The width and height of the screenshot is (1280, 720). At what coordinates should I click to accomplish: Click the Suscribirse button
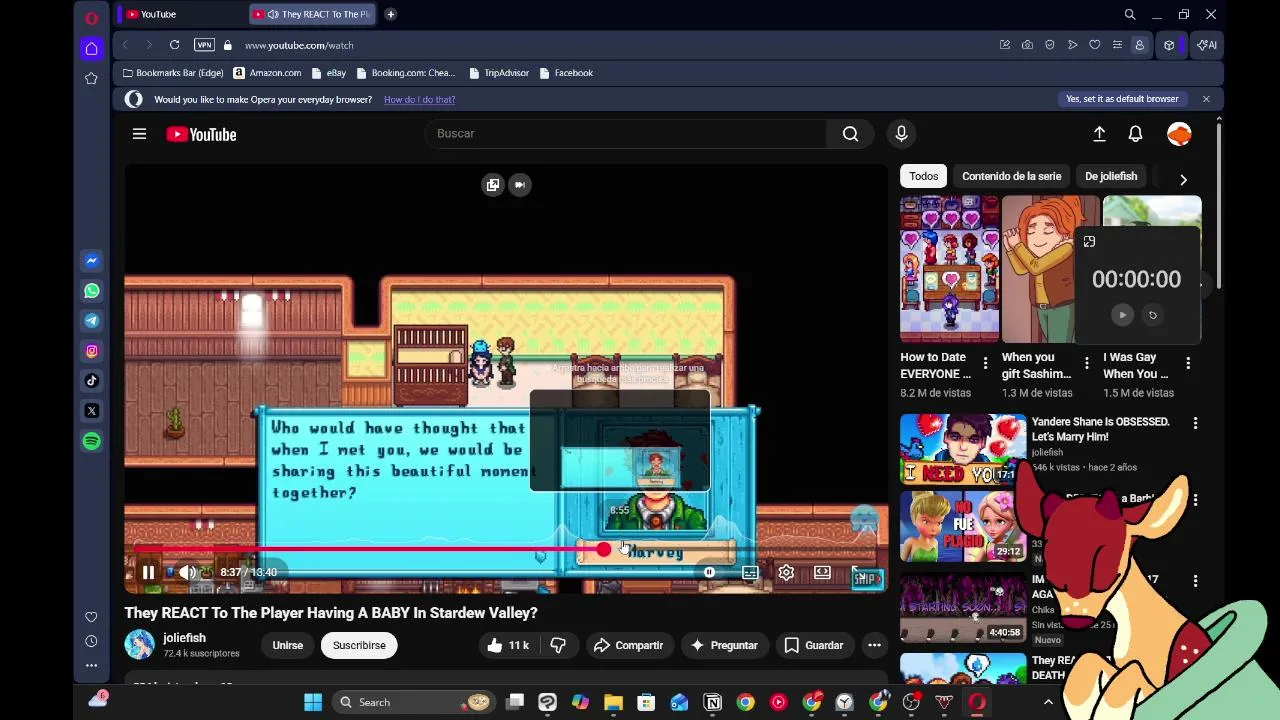359,646
